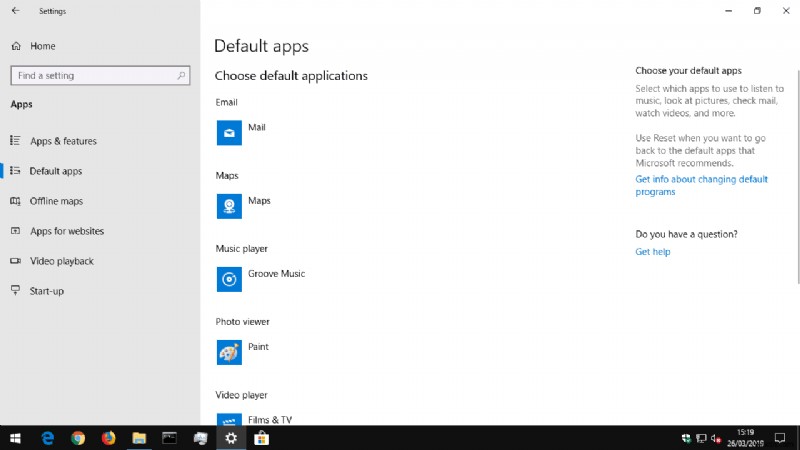The image size is (800, 450).
Task: Click the Offline maps icon
Action: 15,201
